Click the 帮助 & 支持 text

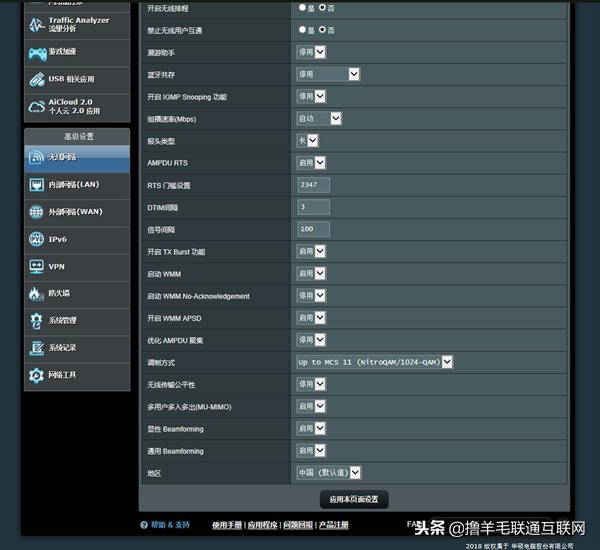[x=170, y=525]
